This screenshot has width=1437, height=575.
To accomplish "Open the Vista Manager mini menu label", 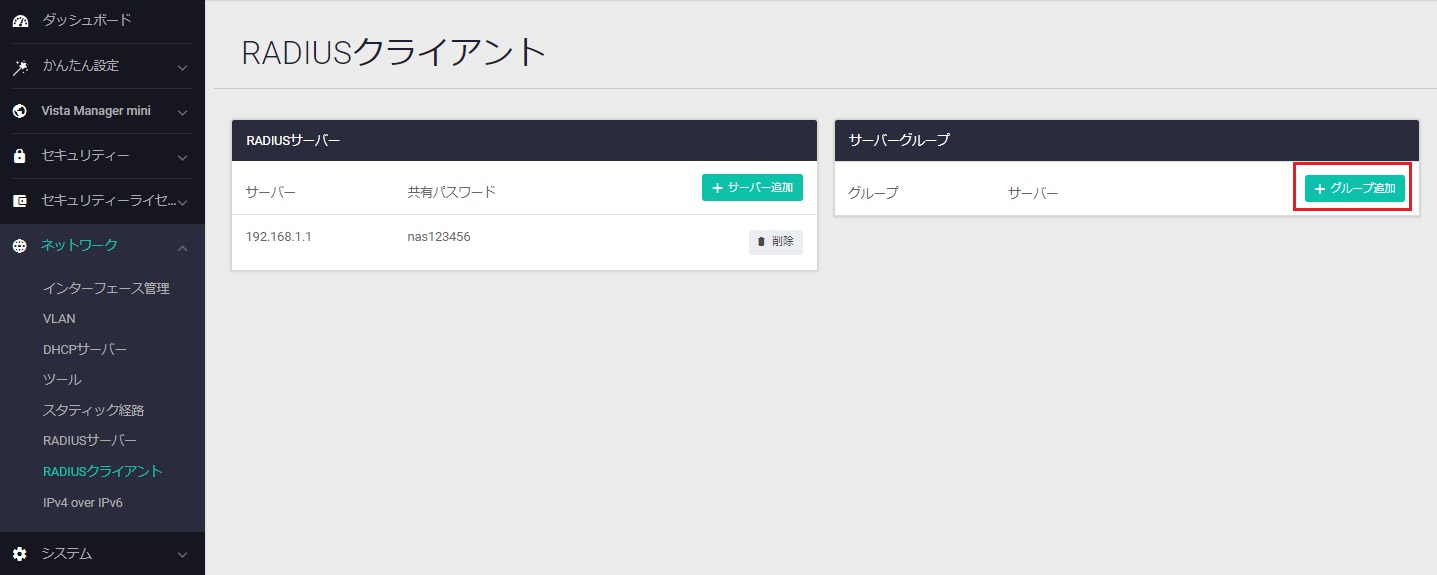I will point(96,111).
